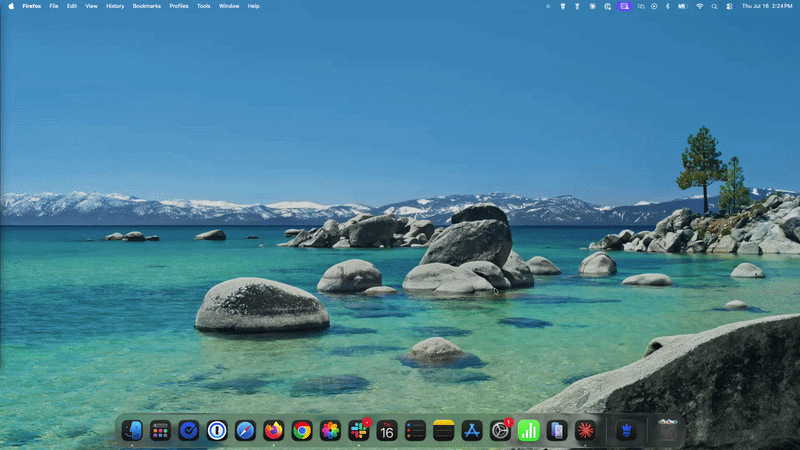Image resolution: width=800 pixels, height=450 pixels.
Task: Open Slack from the Dock
Action: (x=359, y=431)
